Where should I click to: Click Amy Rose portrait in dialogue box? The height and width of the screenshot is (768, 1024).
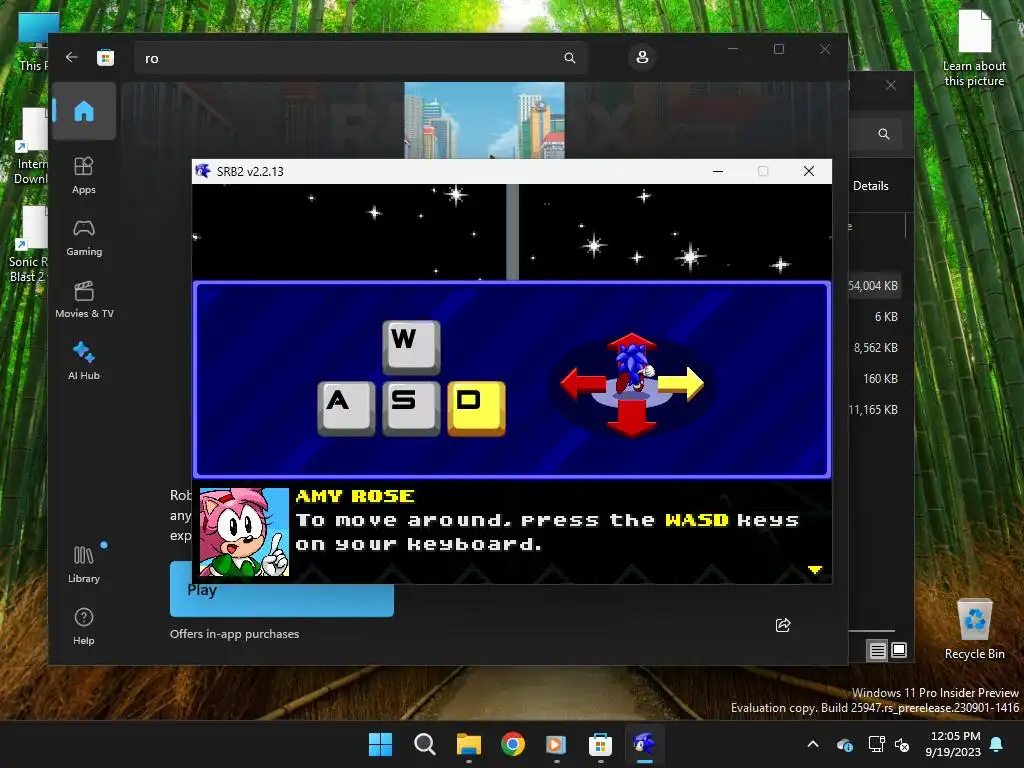(x=244, y=532)
